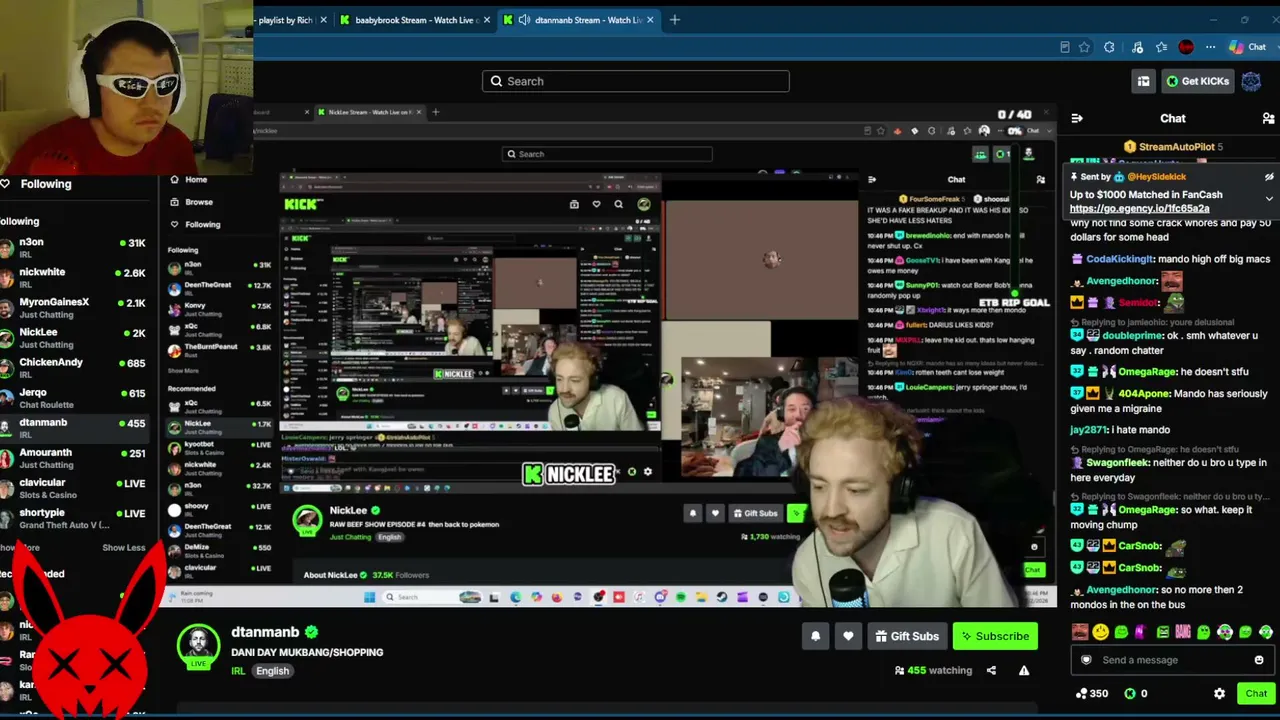The image size is (1280, 720).
Task: Open browser favorites list icon
Action: pyautogui.click(x=1161, y=47)
